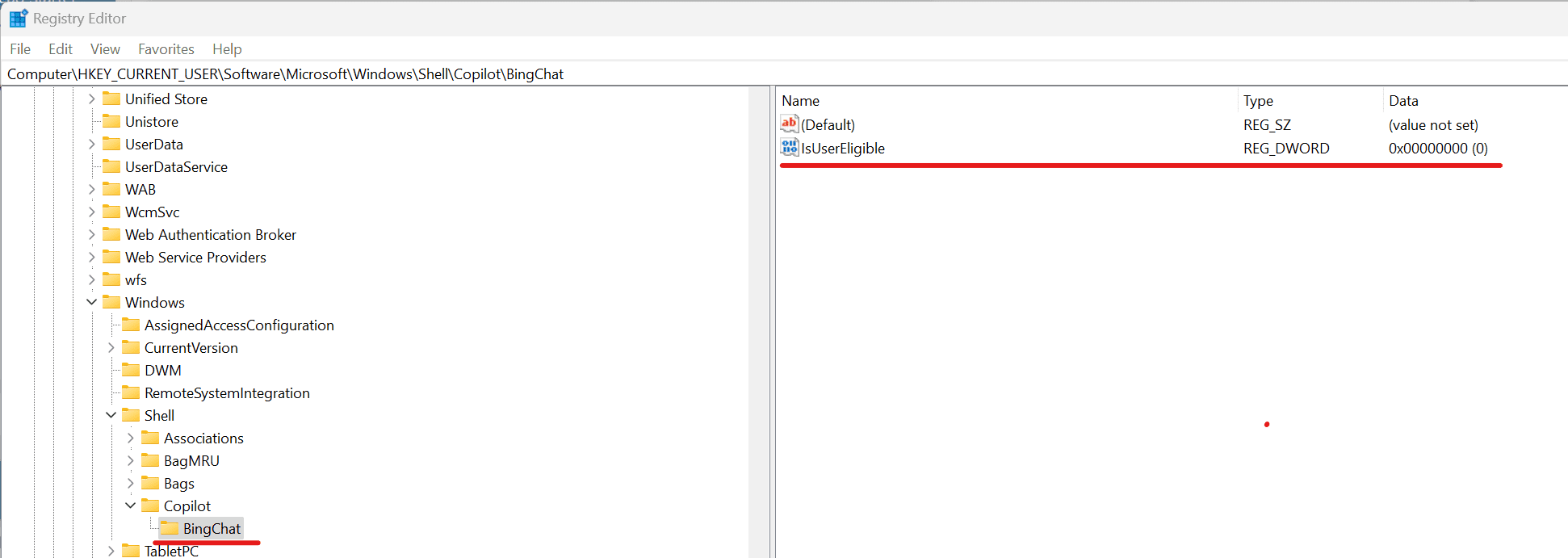Select the RemoteSystemIntegration key label
The height and width of the screenshot is (558, 1568).
pyautogui.click(x=227, y=393)
